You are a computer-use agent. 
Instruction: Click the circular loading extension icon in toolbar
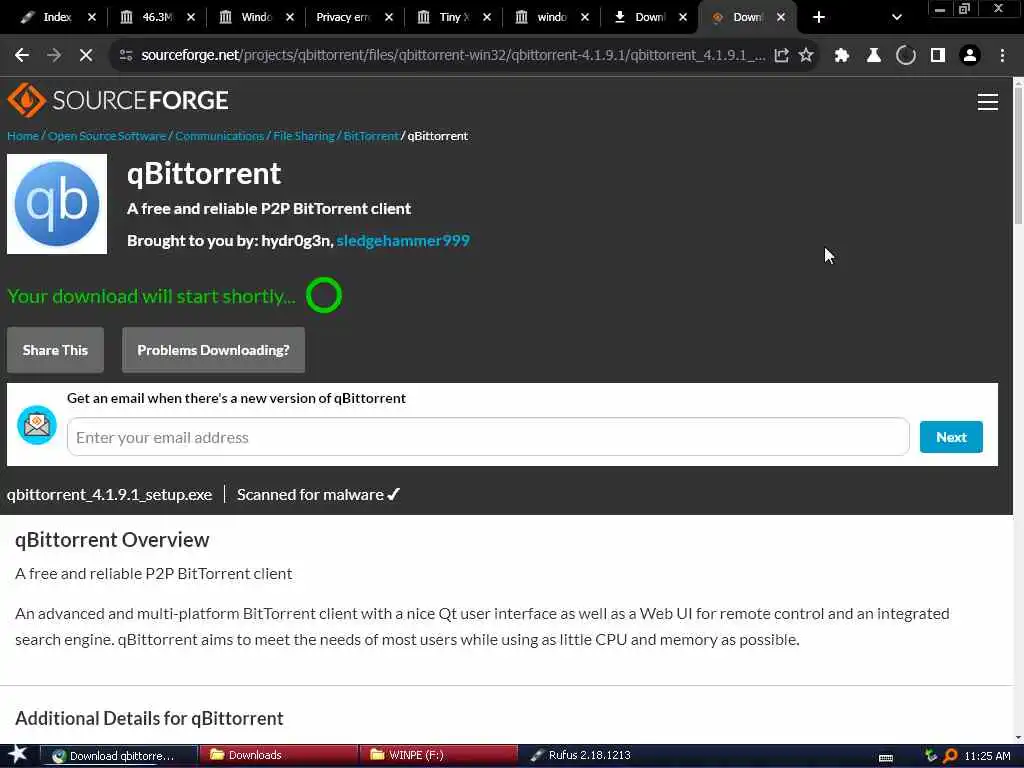coord(905,56)
